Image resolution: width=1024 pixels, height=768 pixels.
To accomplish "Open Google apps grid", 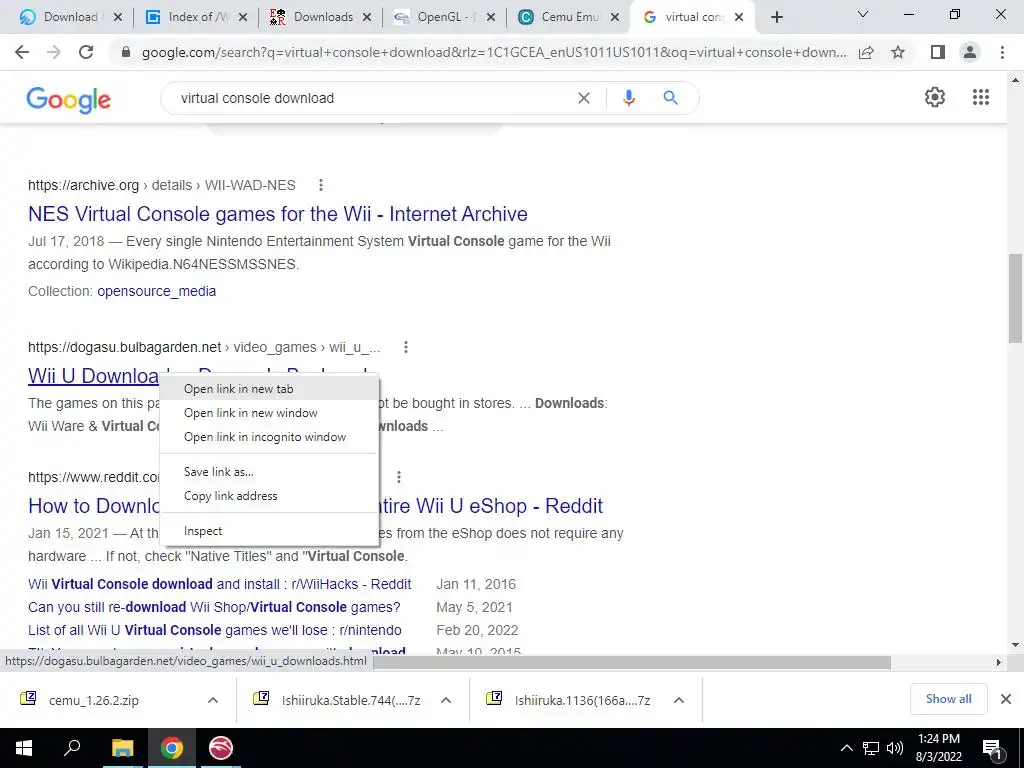I will (981, 97).
